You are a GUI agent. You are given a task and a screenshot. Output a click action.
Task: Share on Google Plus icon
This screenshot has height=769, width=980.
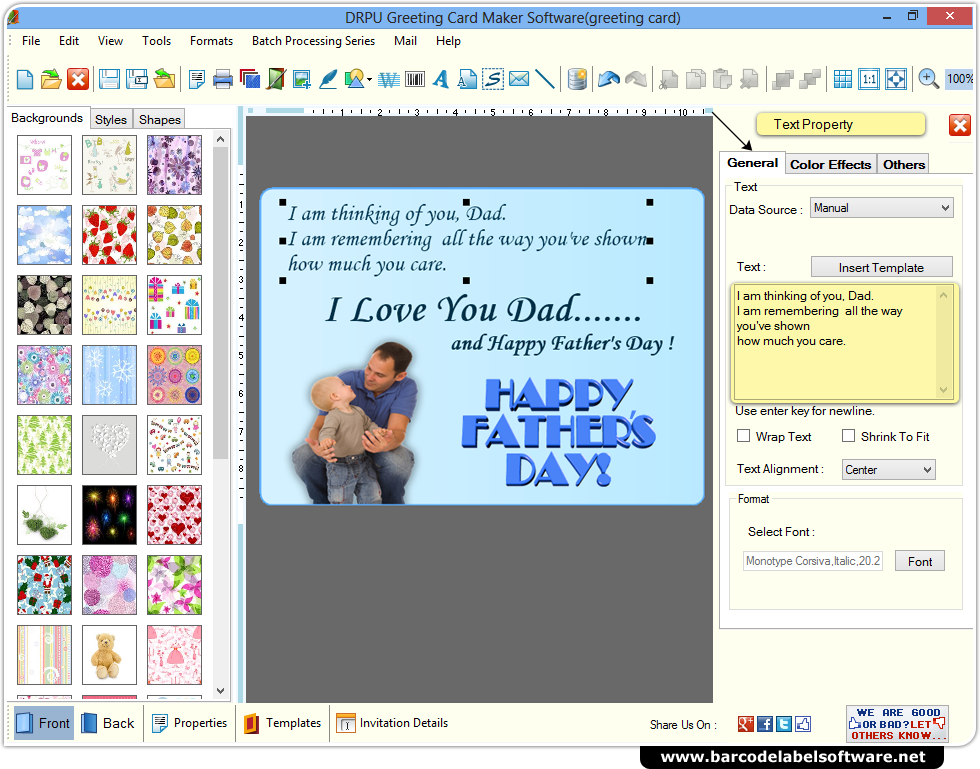[746, 724]
